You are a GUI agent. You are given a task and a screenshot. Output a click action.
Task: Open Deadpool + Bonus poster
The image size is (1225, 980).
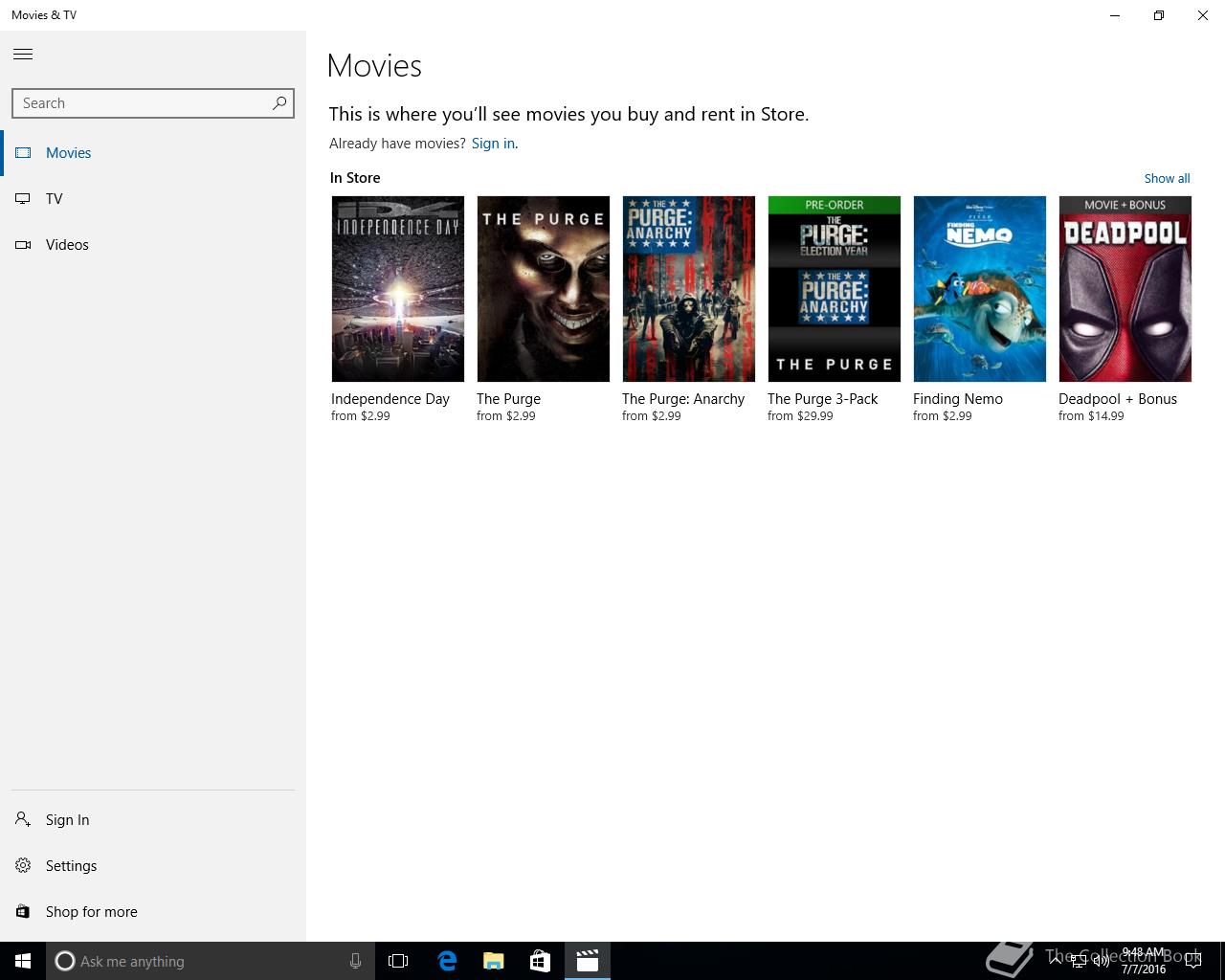[x=1125, y=289]
